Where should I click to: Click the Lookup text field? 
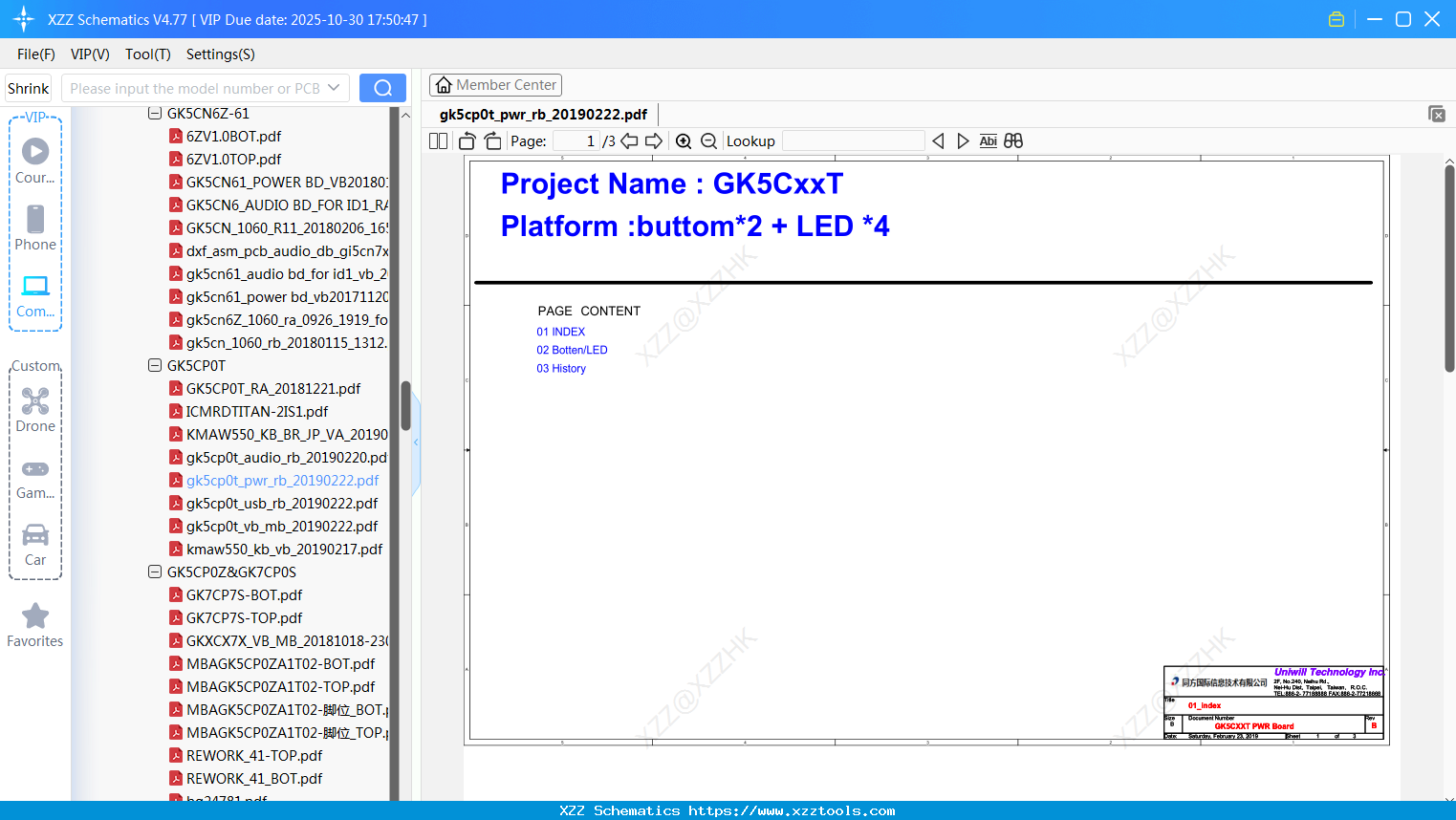point(853,141)
